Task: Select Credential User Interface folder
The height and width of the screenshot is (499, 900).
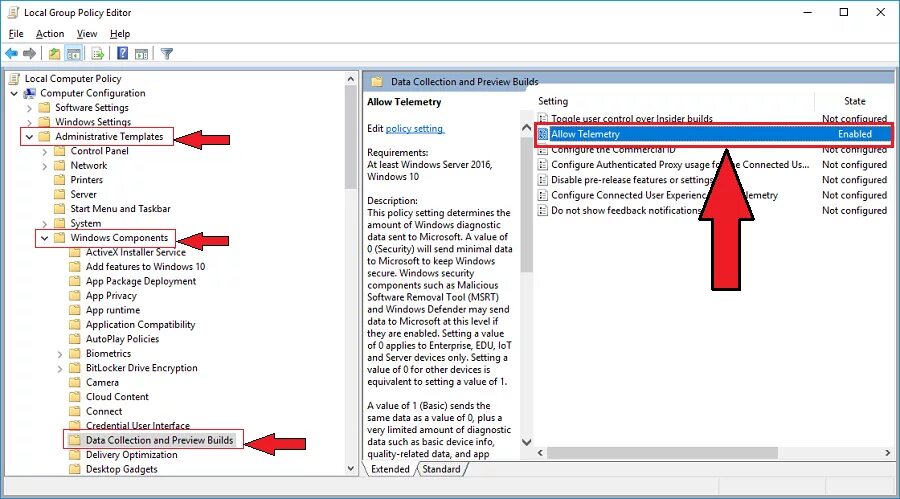Action: [138, 425]
